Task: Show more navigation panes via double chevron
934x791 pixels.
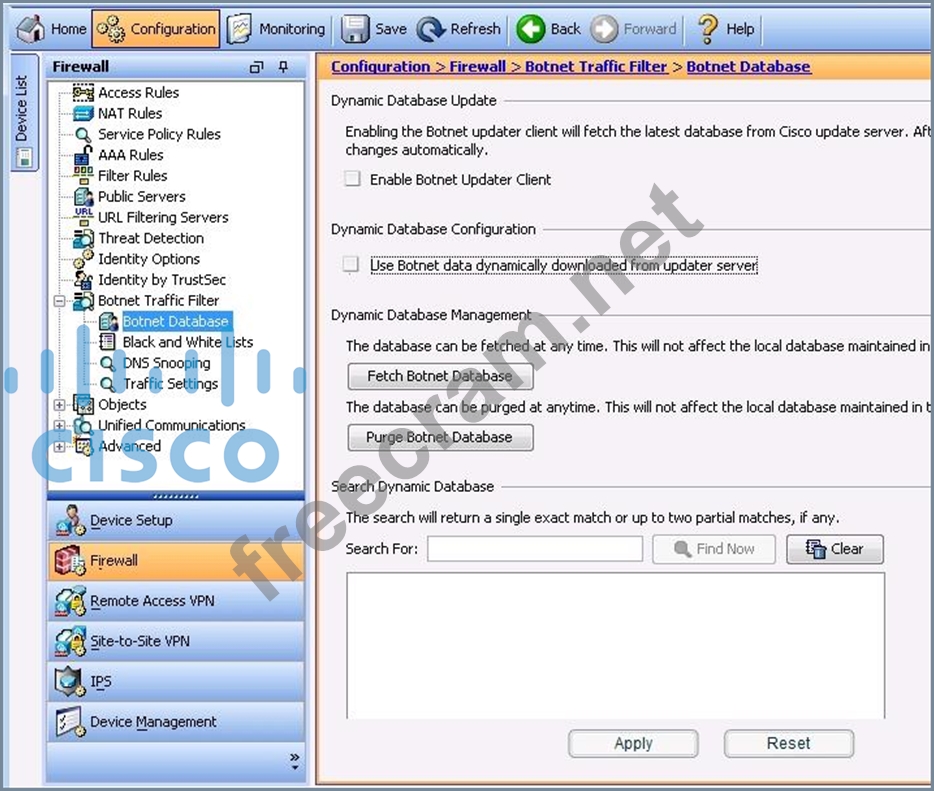Action: click(x=294, y=761)
